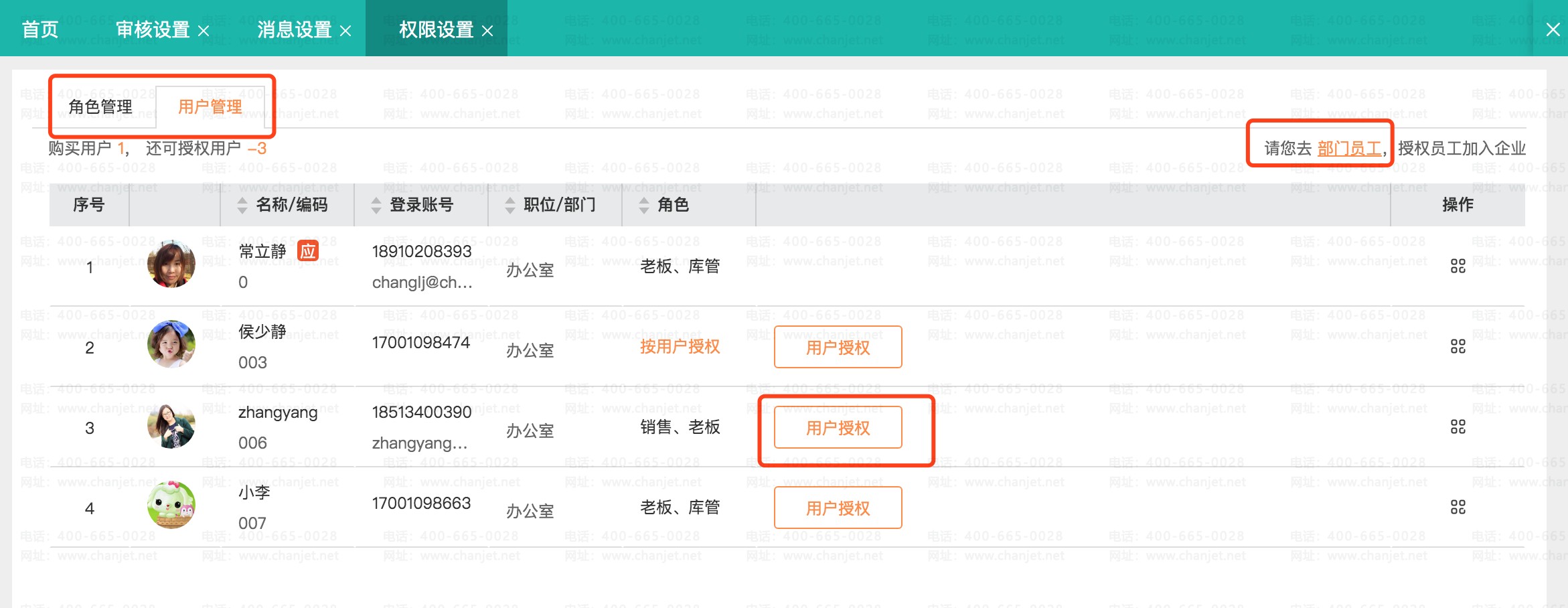Switch to the 审核设置 tab
The width and height of the screenshot is (1568, 608).
[153, 29]
